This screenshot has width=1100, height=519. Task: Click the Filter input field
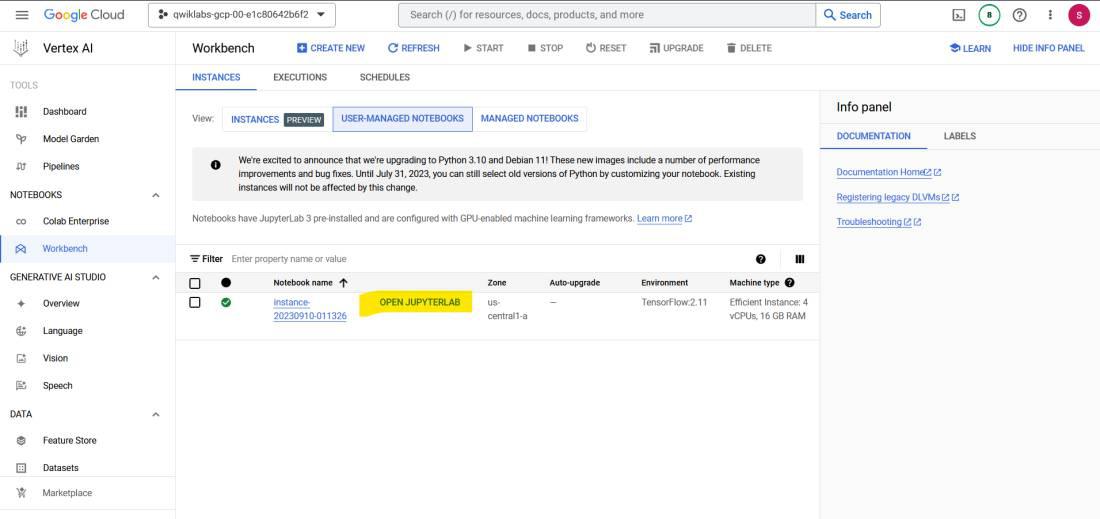point(484,259)
